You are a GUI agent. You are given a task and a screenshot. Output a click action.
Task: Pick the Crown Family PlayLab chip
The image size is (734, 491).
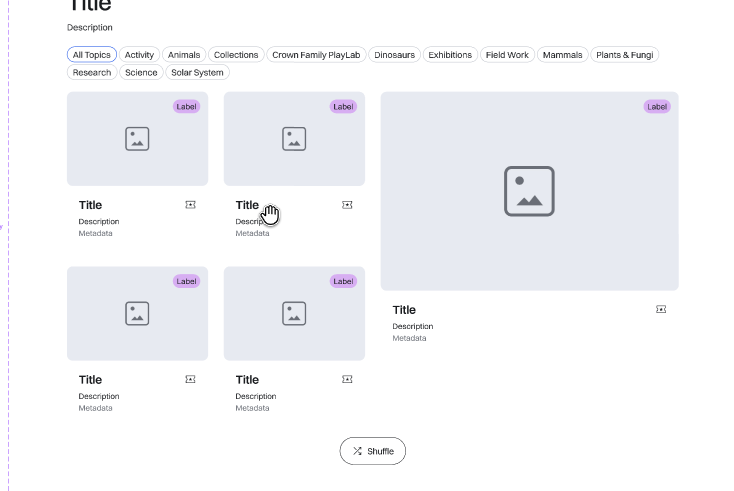coord(316,55)
